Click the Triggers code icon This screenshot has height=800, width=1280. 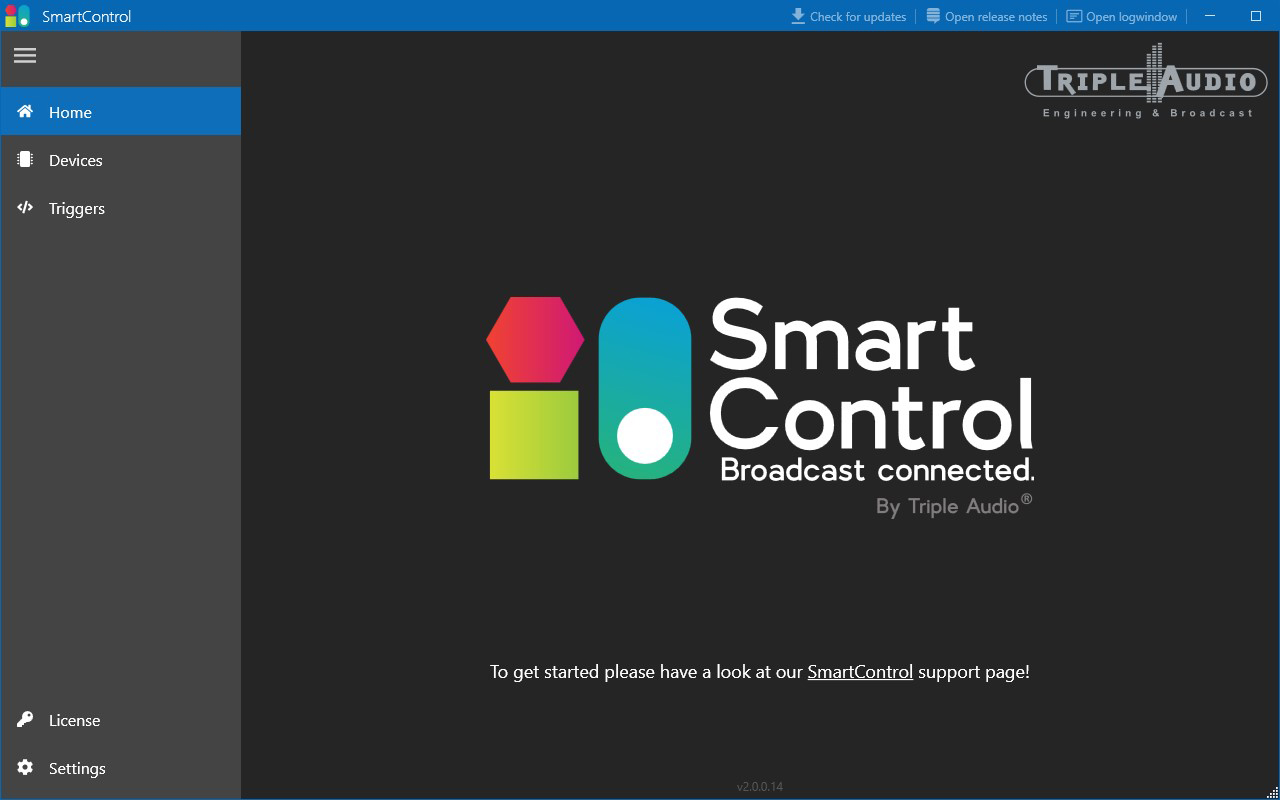pyautogui.click(x=25, y=208)
